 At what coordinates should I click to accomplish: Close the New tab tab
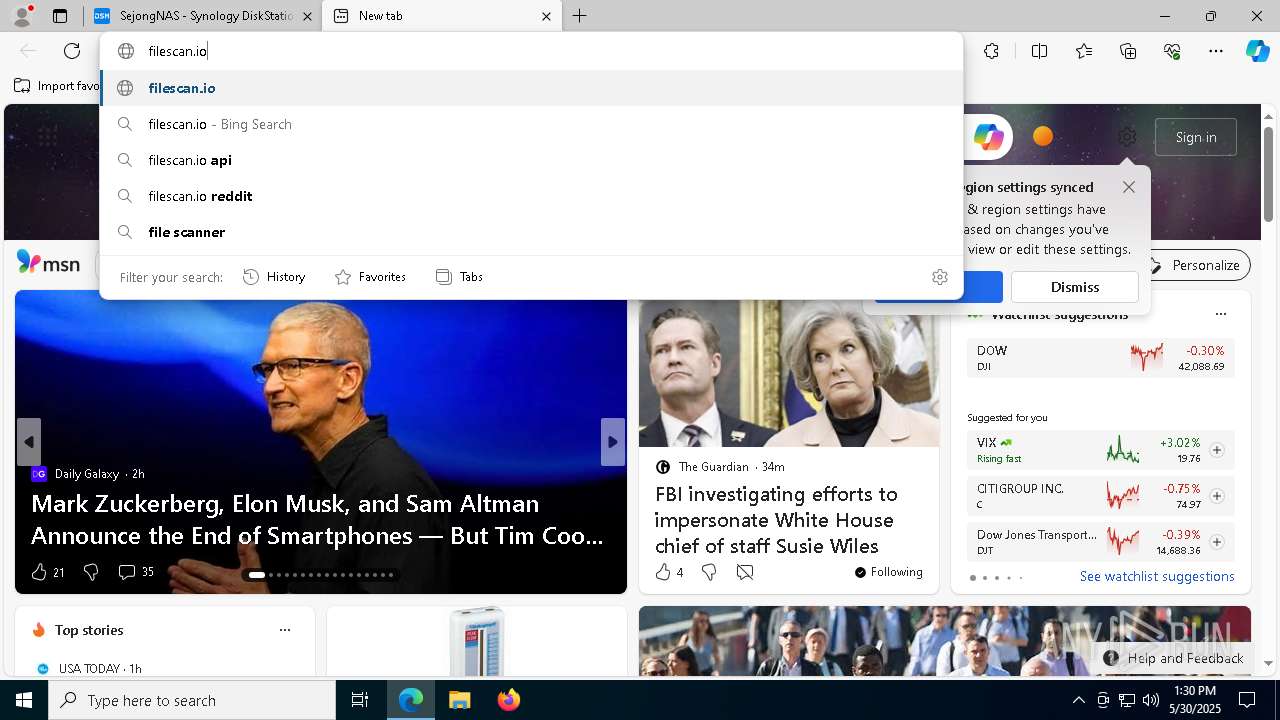(546, 16)
